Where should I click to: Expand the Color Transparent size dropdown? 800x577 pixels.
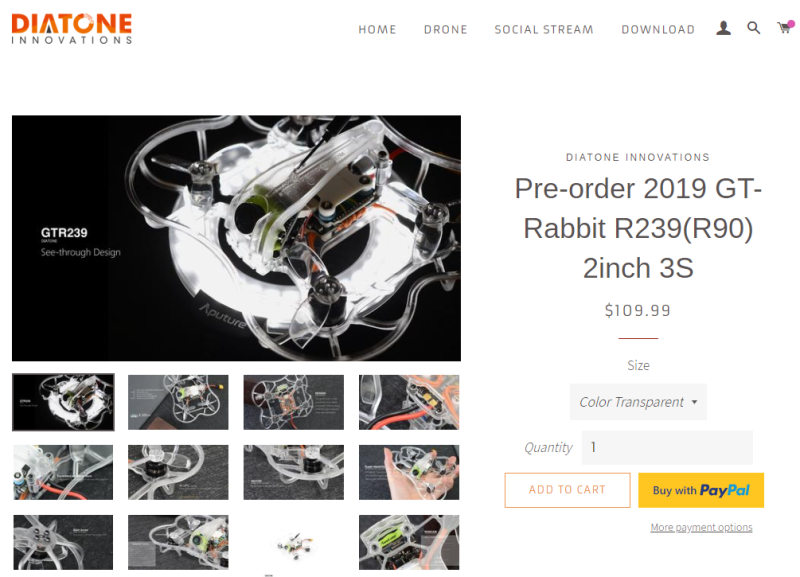pyautogui.click(x=638, y=402)
